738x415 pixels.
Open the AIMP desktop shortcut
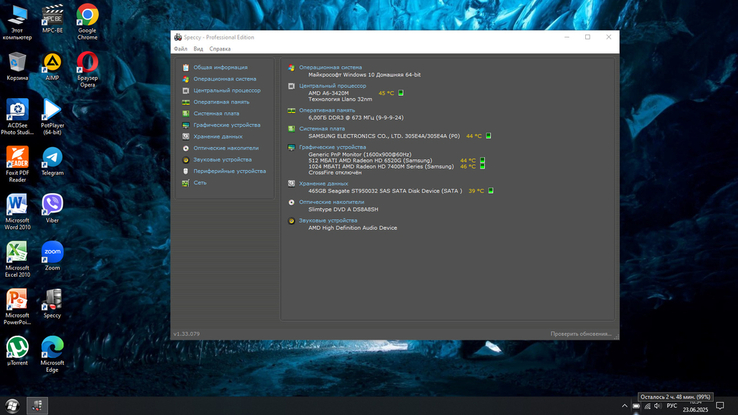(x=52, y=66)
